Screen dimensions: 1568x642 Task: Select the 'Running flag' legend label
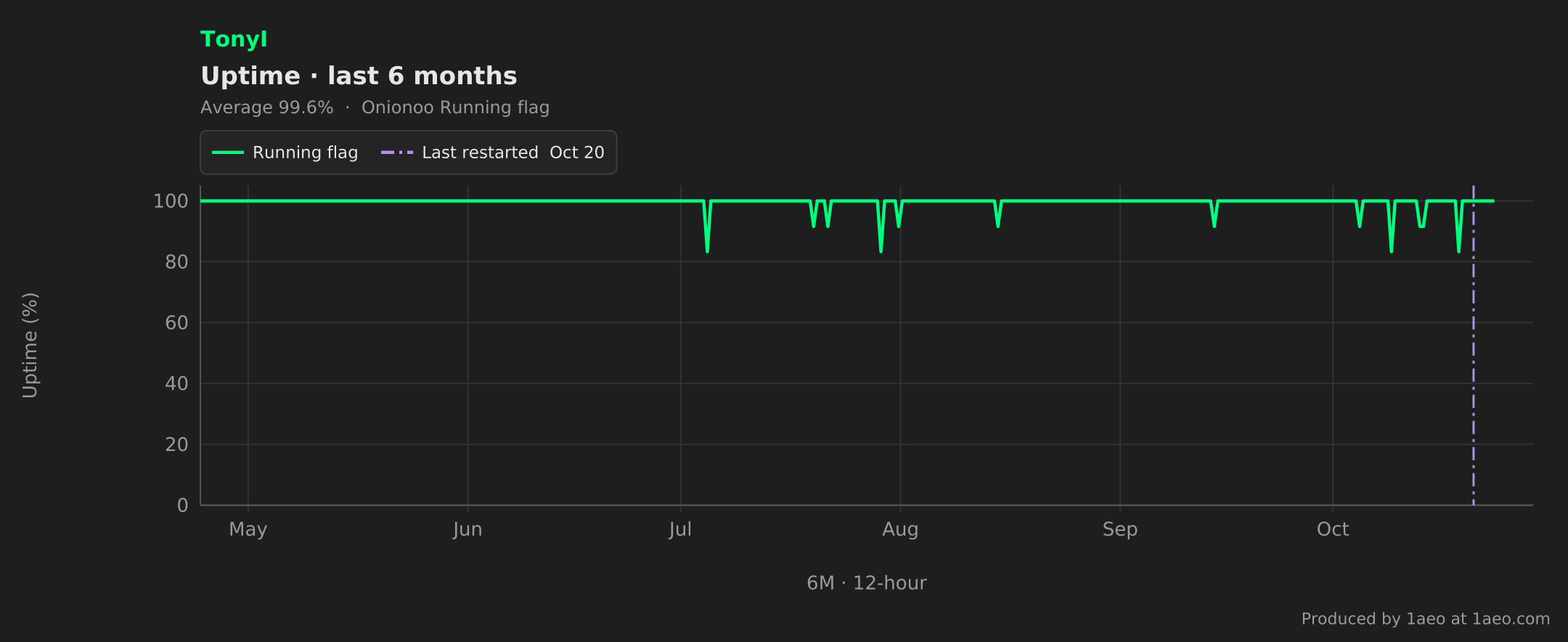coord(305,153)
